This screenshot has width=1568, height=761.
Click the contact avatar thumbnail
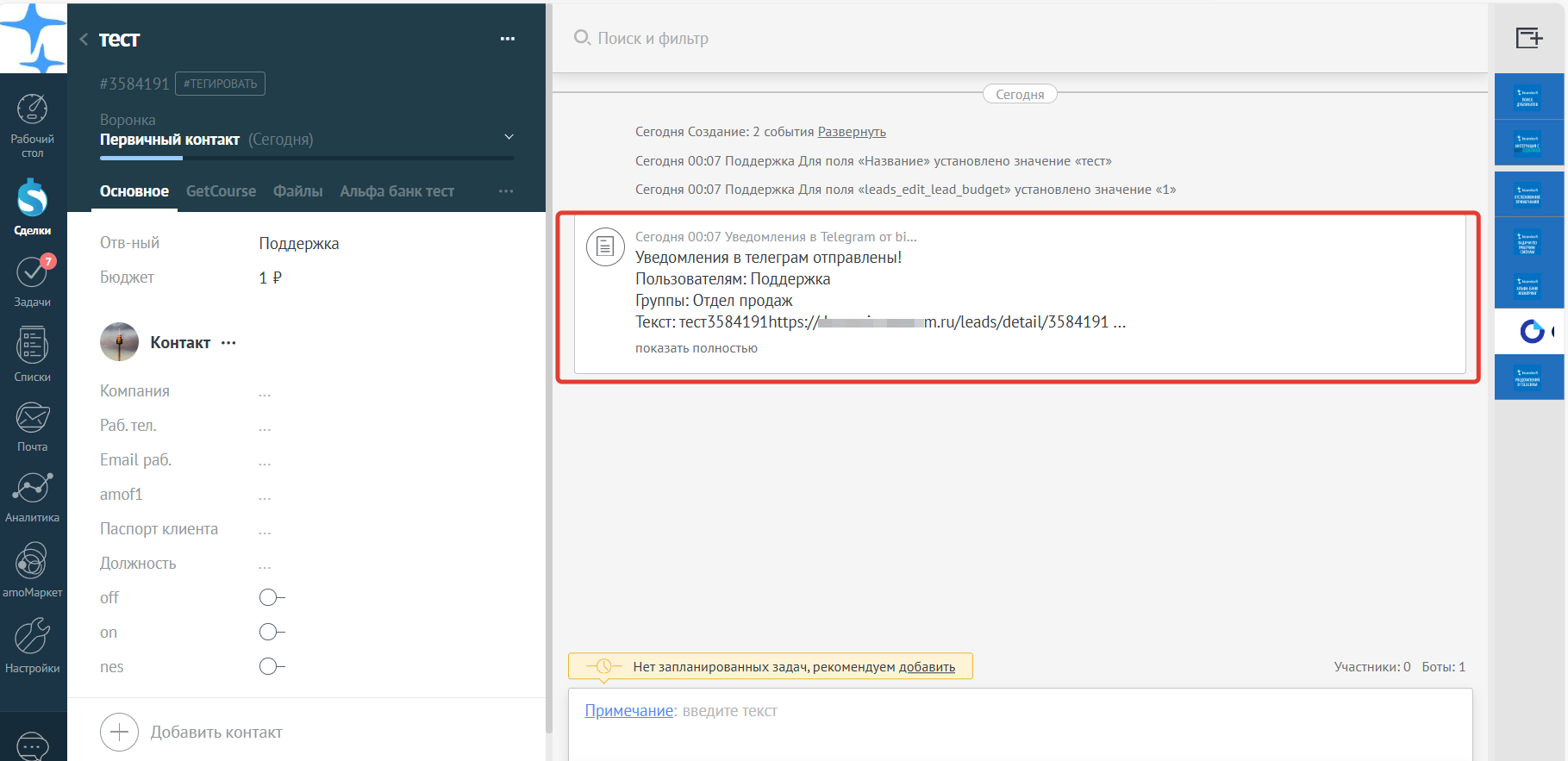pos(119,342)
